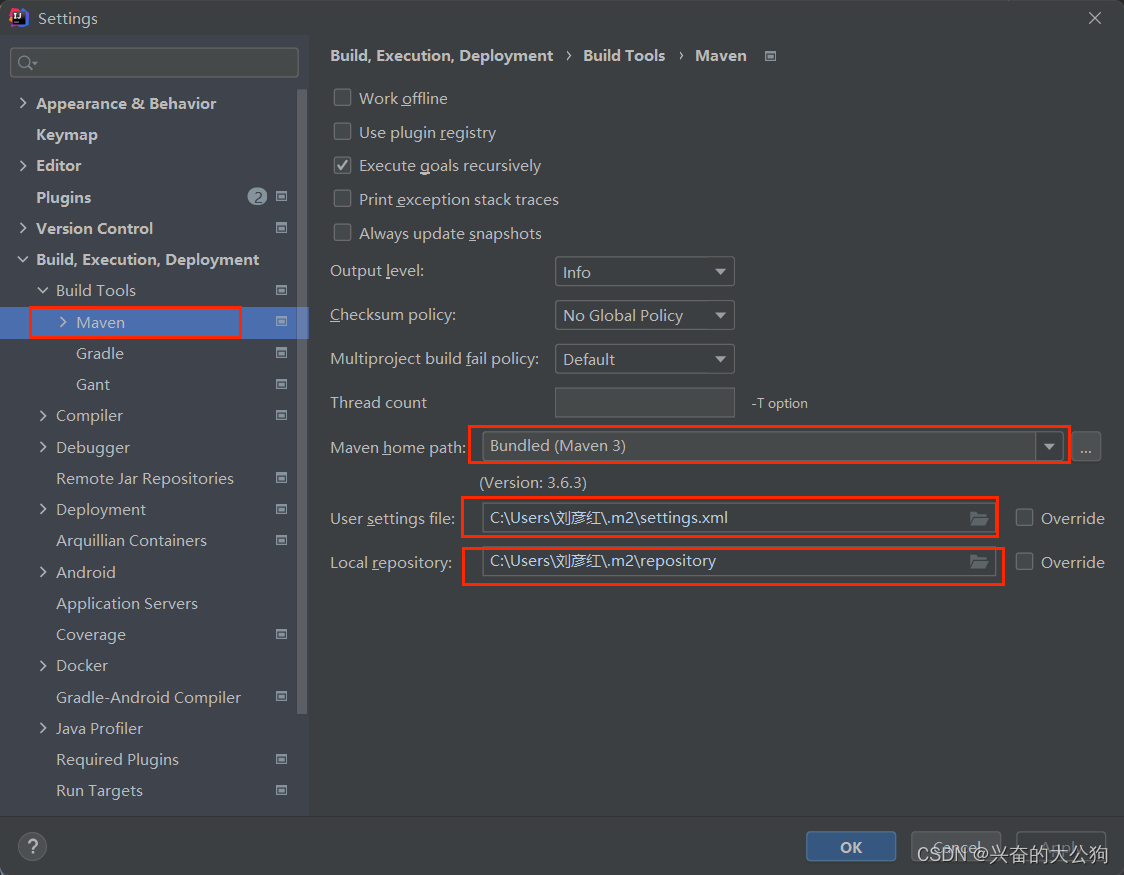
Task: Click project-settings icon on Gradle-Android Compiler row
Action: pyautogui.click(x=282, y=697)
